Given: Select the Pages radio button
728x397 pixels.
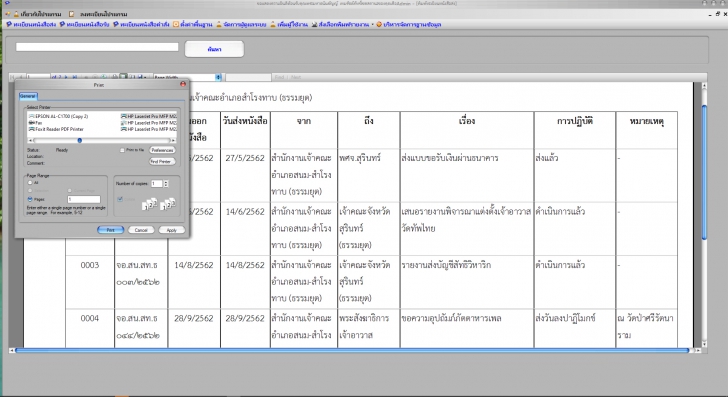Looking at the screenshot, I should 30,199.
